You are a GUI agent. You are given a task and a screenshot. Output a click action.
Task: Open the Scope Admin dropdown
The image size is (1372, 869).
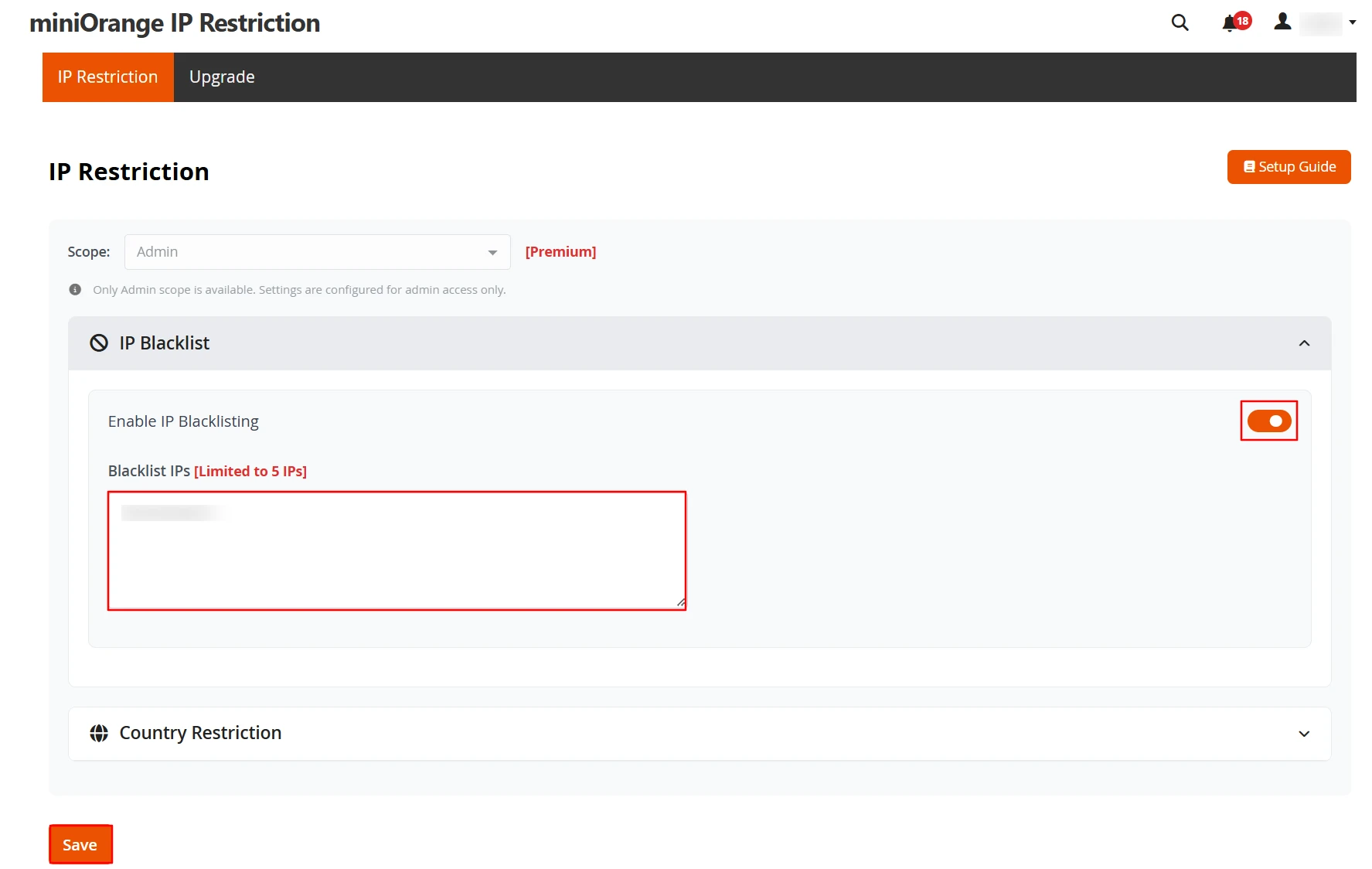[317, 252]
